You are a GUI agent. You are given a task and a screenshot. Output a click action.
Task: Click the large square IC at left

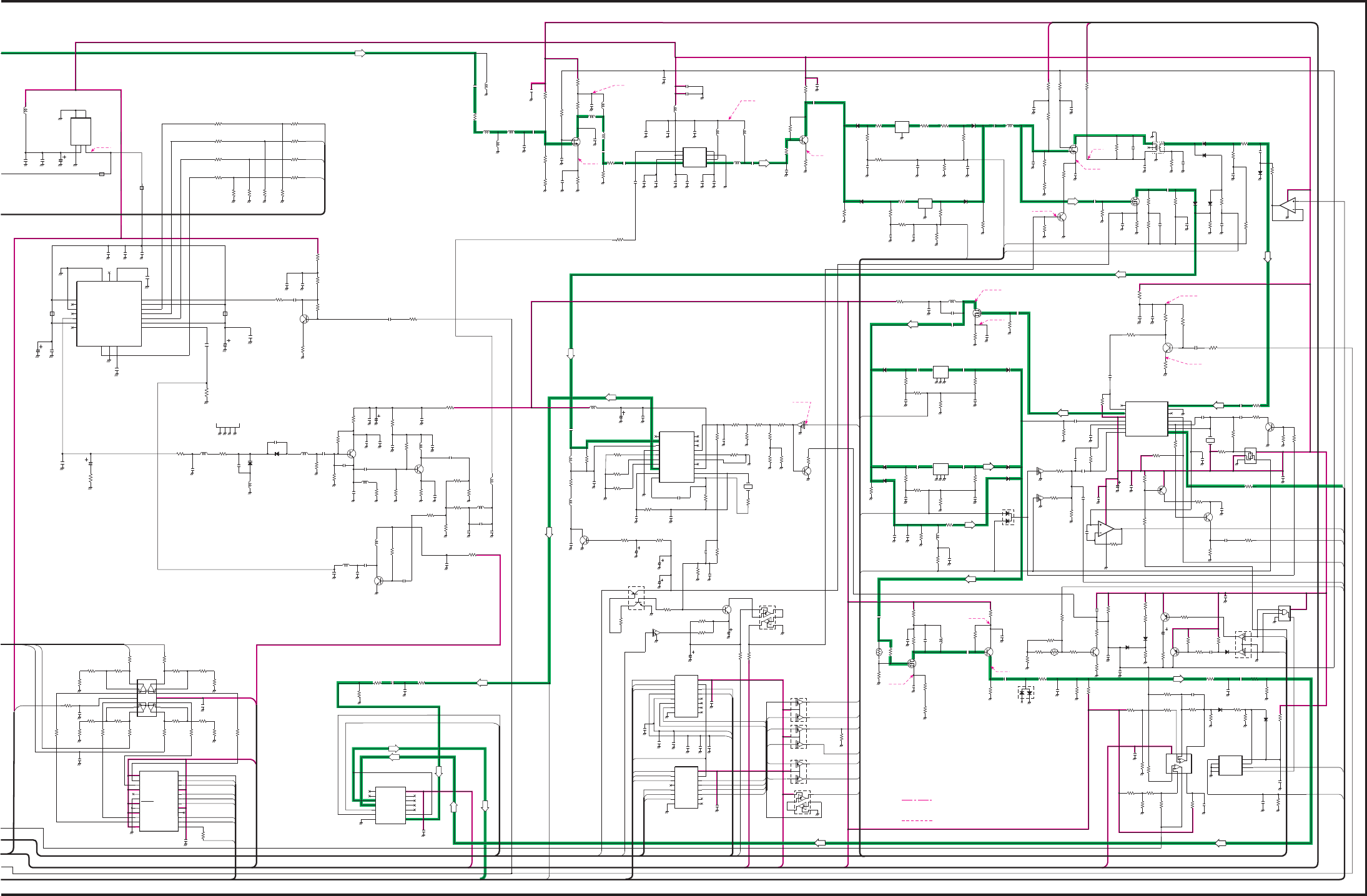109,313
